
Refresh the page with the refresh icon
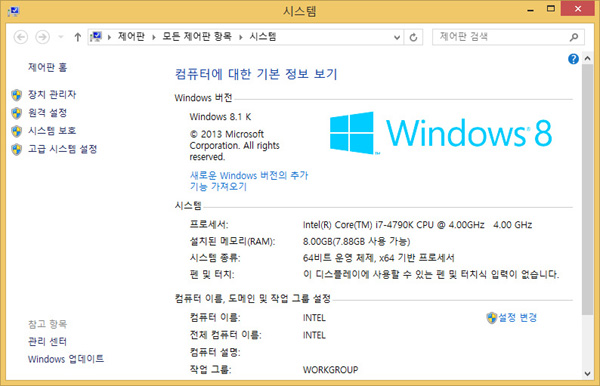413,37
